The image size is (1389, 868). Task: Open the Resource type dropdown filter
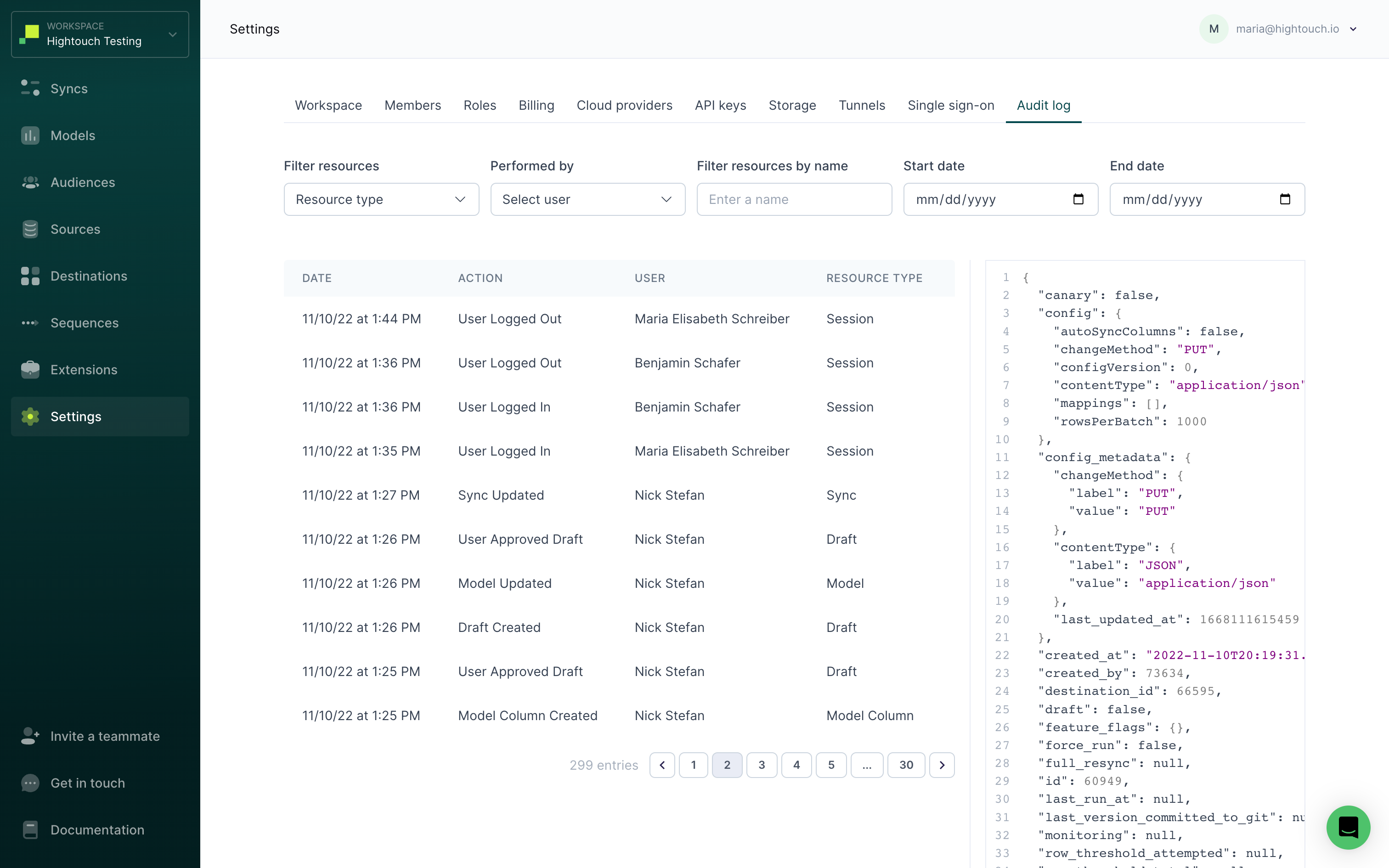pyautogui.click(x=381, y=199)
